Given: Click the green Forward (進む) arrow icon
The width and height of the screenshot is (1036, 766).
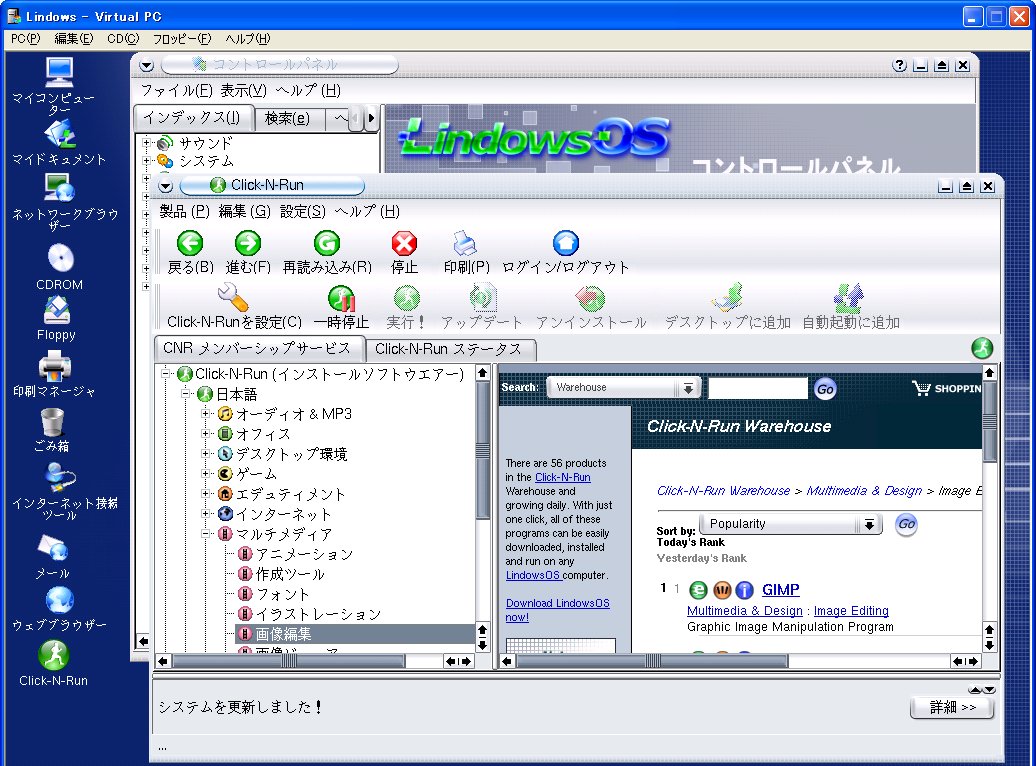Looking at the screenshot, I should click(248, 243).
